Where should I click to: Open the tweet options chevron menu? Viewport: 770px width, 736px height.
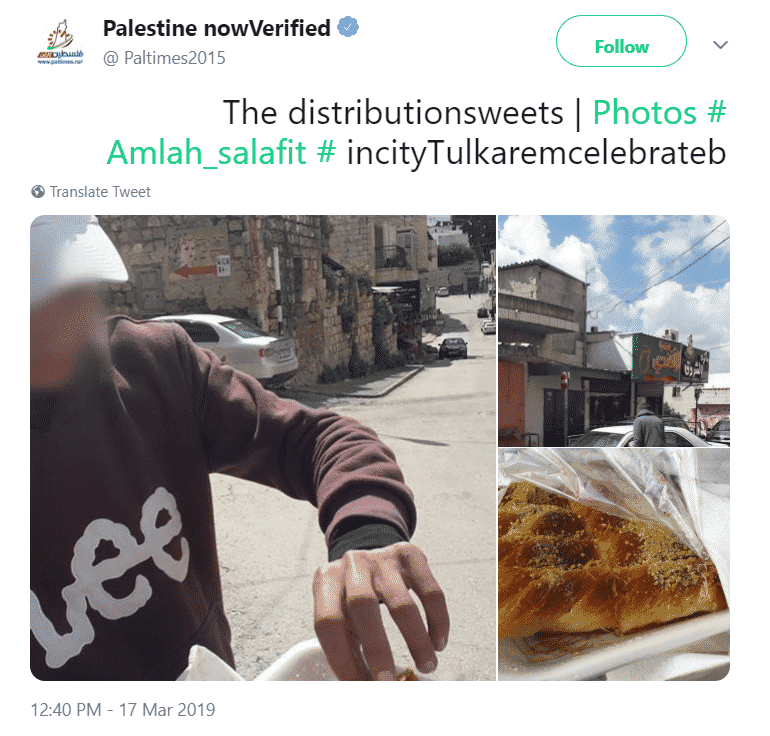click(x=720, y=45)
